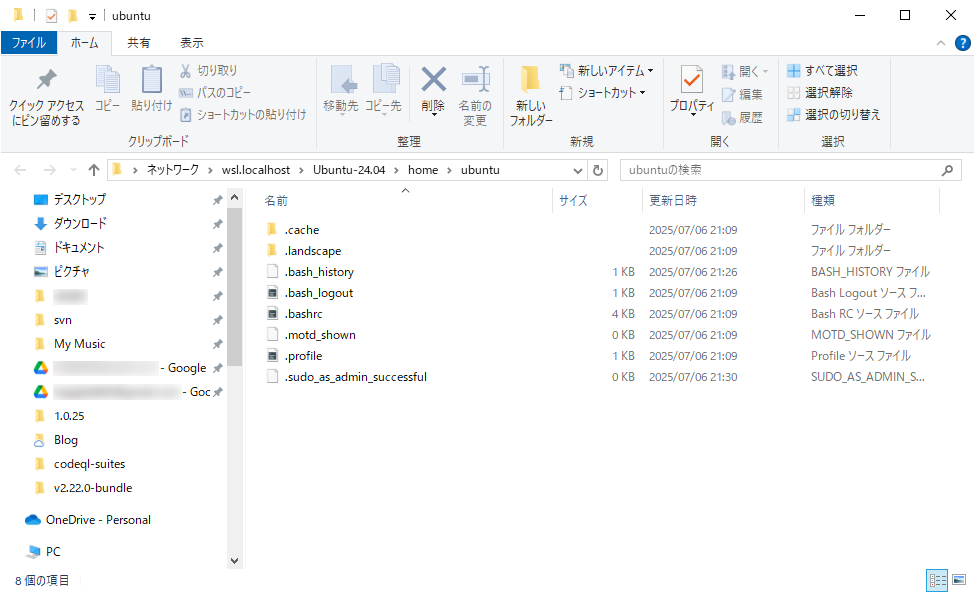Collapse the ribbon with chevron
Viewport: 975px width, 593px height.
point(941,43)
